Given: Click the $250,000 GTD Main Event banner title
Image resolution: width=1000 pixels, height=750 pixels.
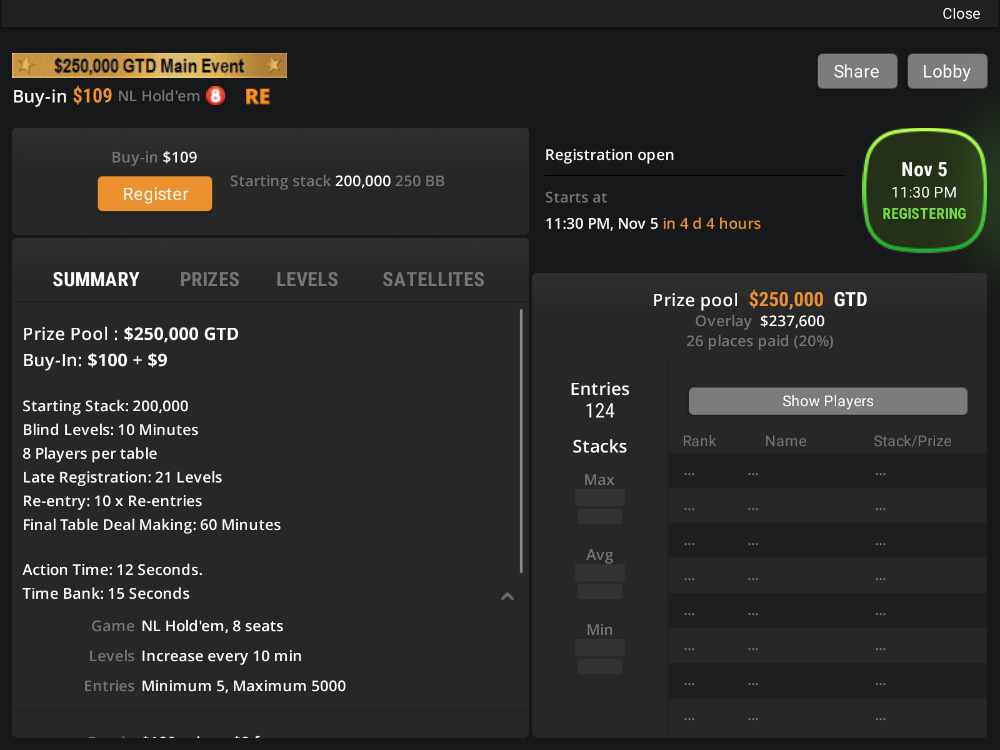Looking at the screenshot, I should (x=149, y=66).
